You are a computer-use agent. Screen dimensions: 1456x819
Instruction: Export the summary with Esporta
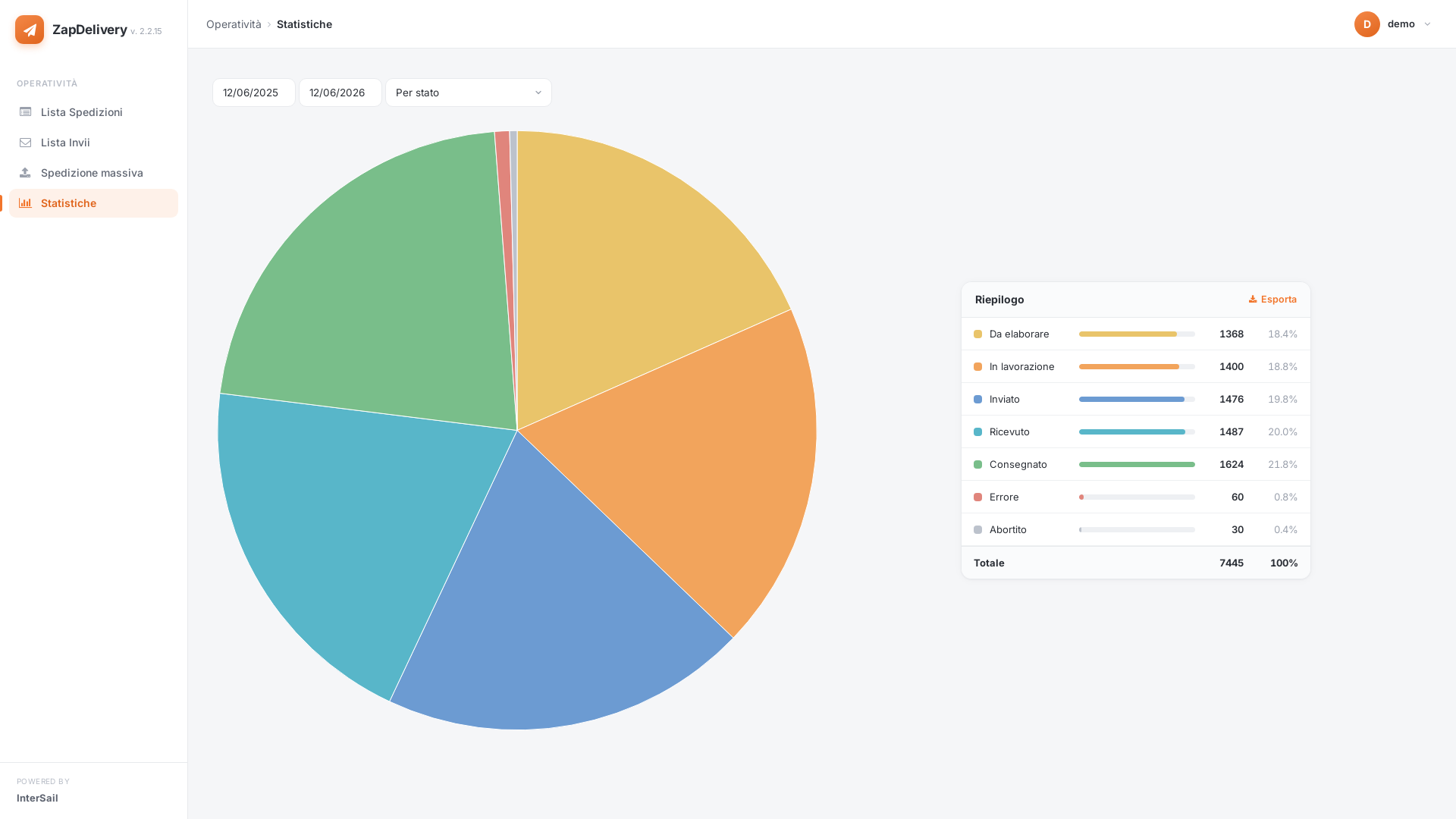[1272, 300]
